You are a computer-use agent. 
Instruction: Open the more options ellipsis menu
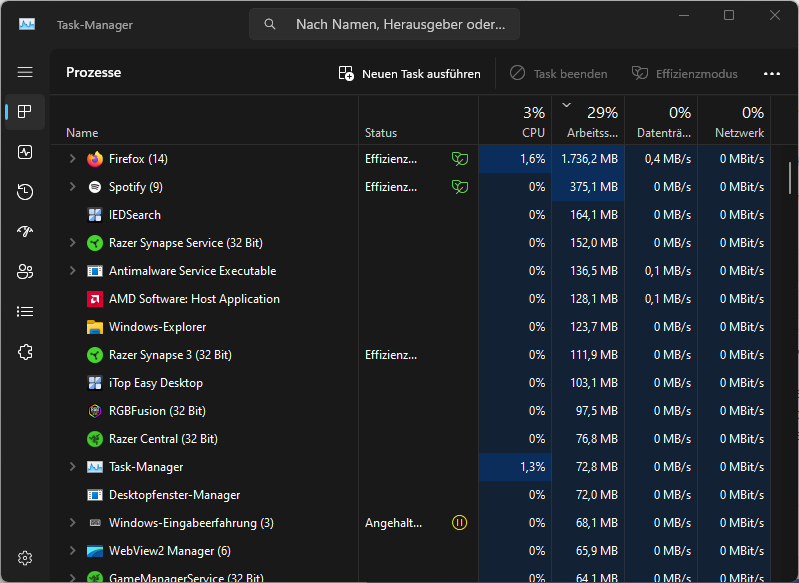pyautogui.click(x=772, y=74)
